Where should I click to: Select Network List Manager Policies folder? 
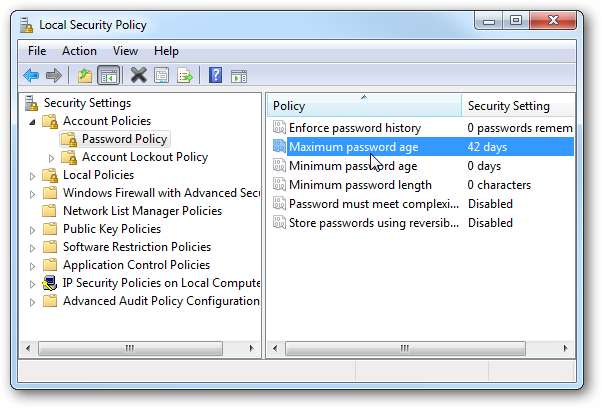click(x=142, y=211)
